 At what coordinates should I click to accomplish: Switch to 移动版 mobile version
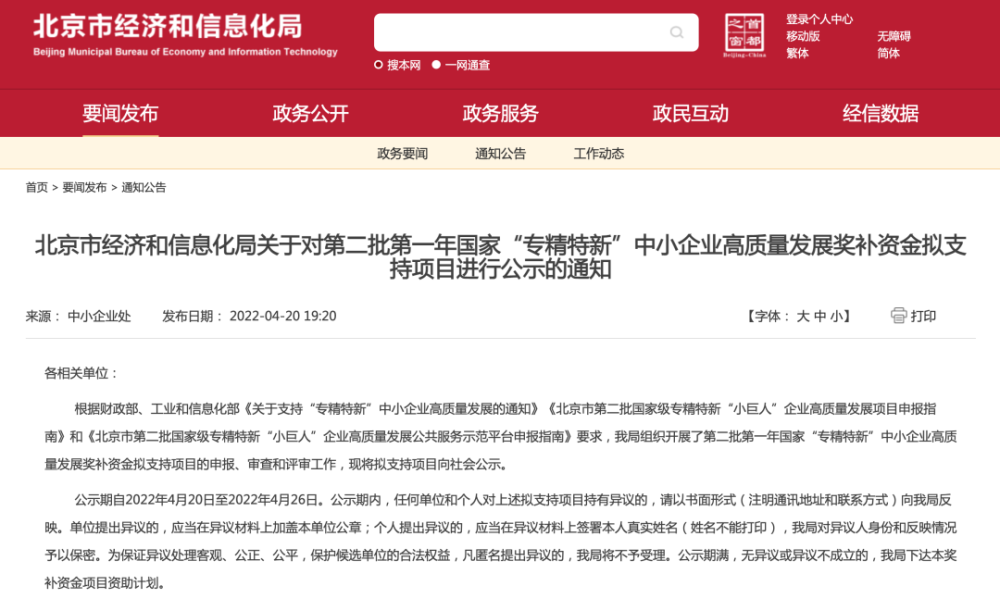(x=803, y=36)
